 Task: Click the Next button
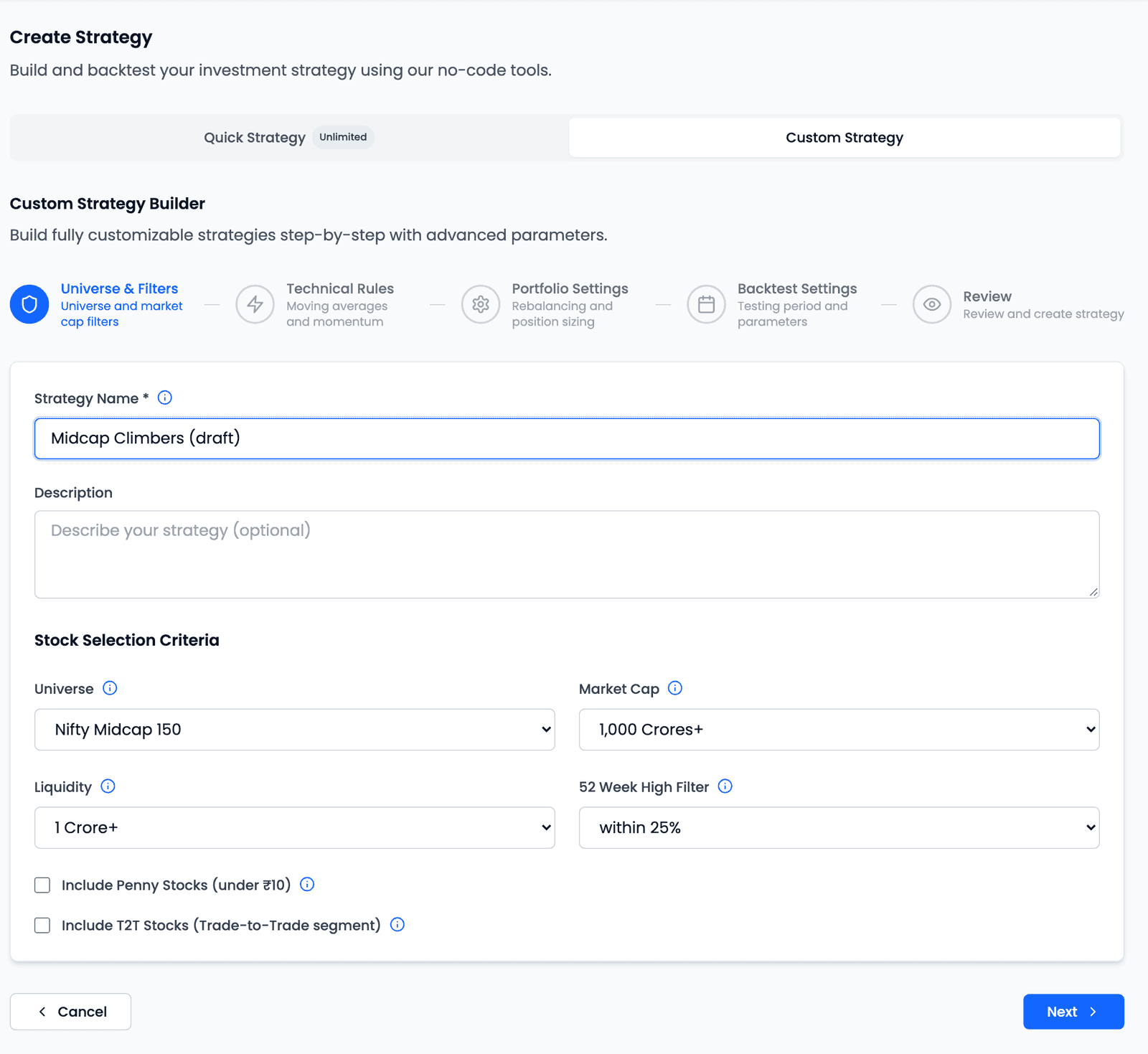pyautogui.click(x=1073, y=1012)
